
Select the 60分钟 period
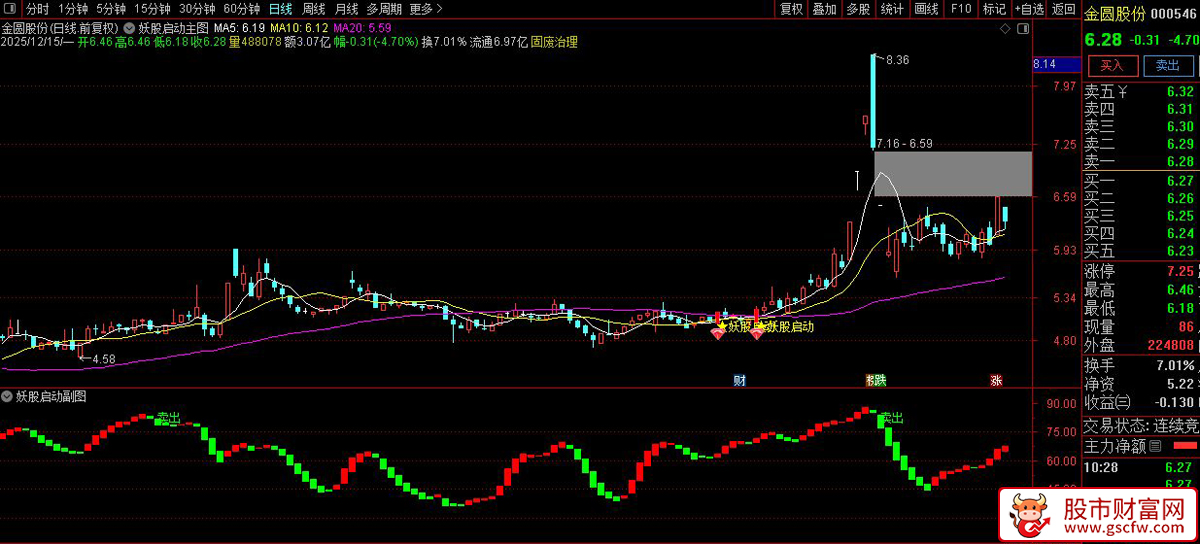point(241,9)
